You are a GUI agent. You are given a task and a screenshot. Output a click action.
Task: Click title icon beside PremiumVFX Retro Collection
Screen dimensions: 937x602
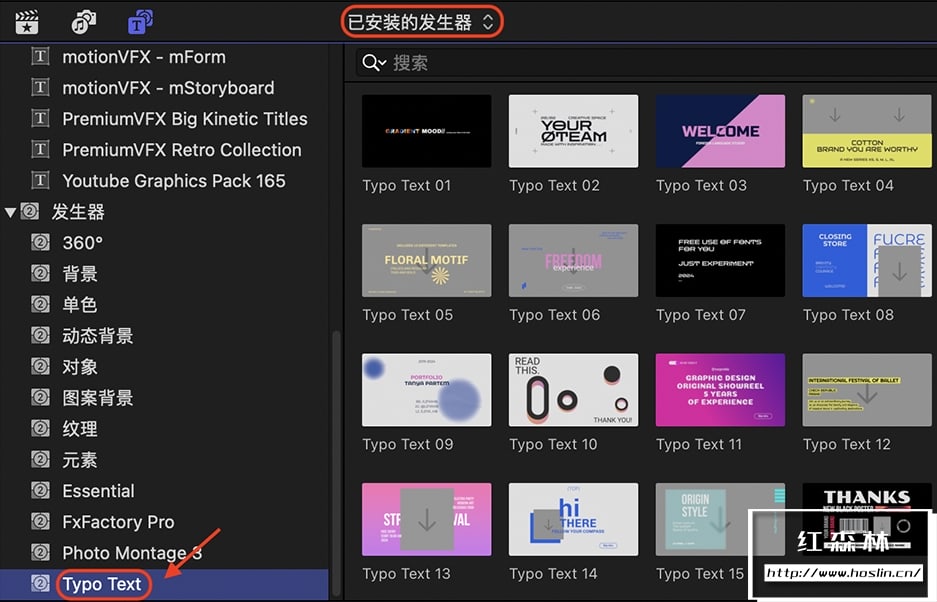click(40, 149)
